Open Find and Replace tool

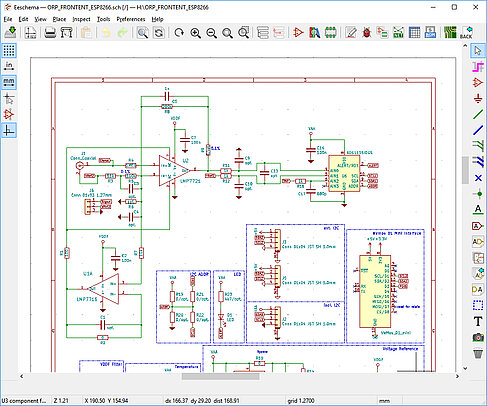pyautogui.click(x=159, y=33)
